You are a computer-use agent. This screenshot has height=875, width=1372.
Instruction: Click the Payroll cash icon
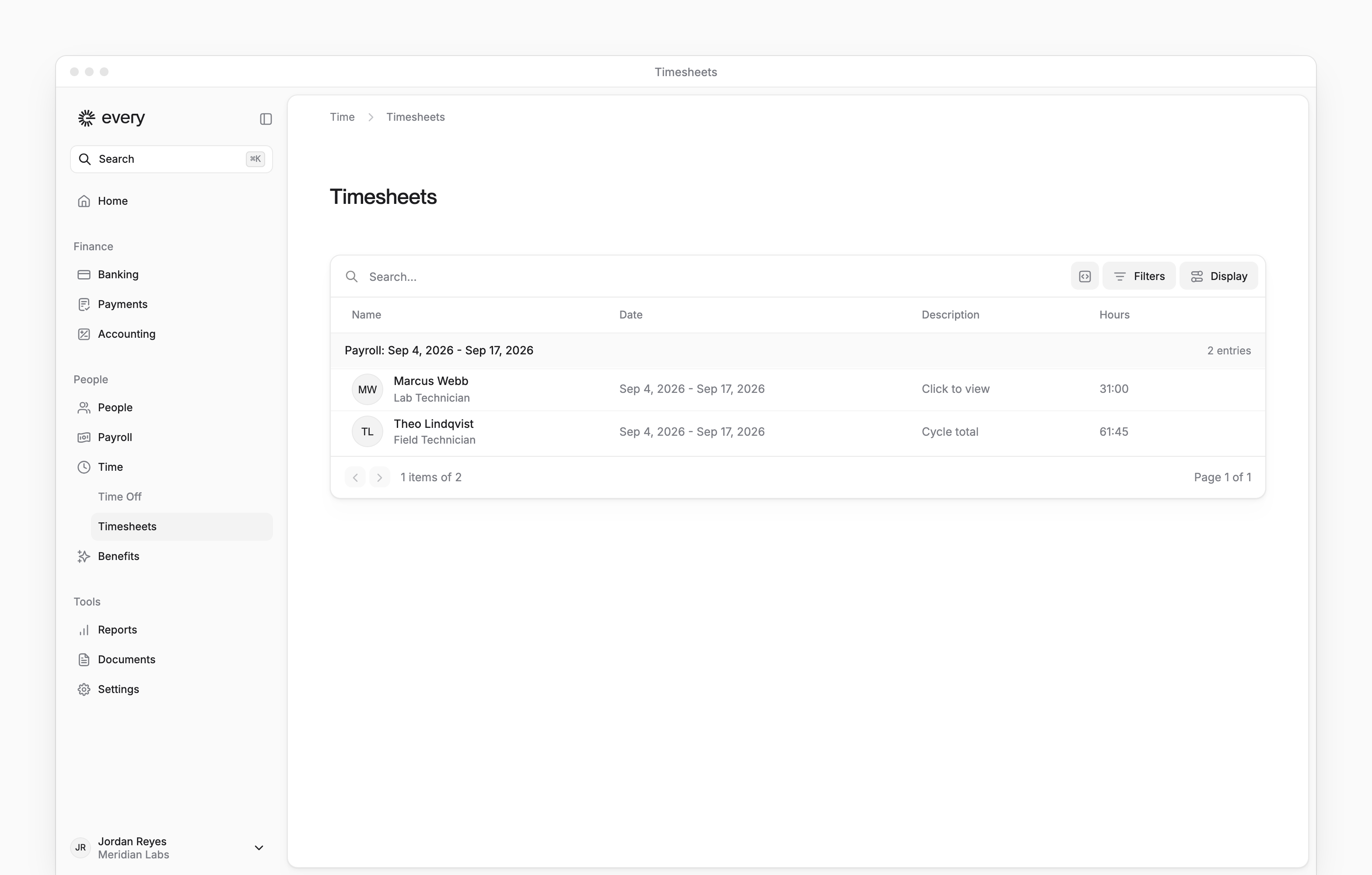click(84, 437)
